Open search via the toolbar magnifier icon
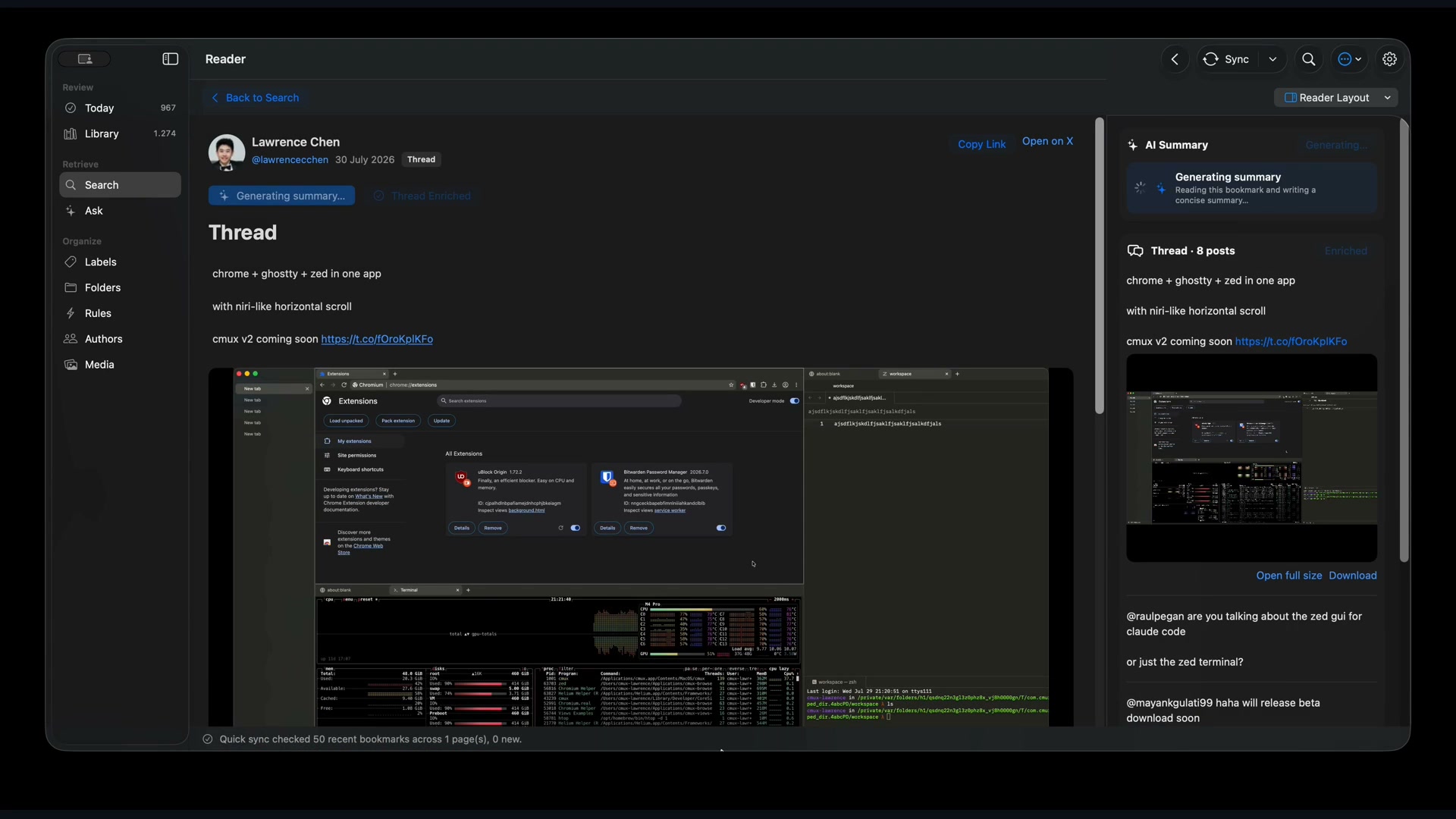 (1309, 59)
